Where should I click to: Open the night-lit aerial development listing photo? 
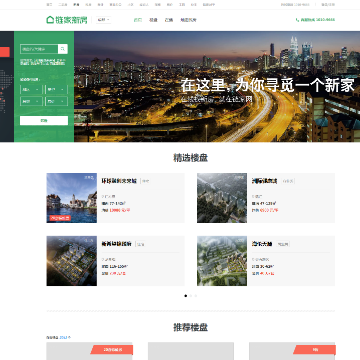72,261
